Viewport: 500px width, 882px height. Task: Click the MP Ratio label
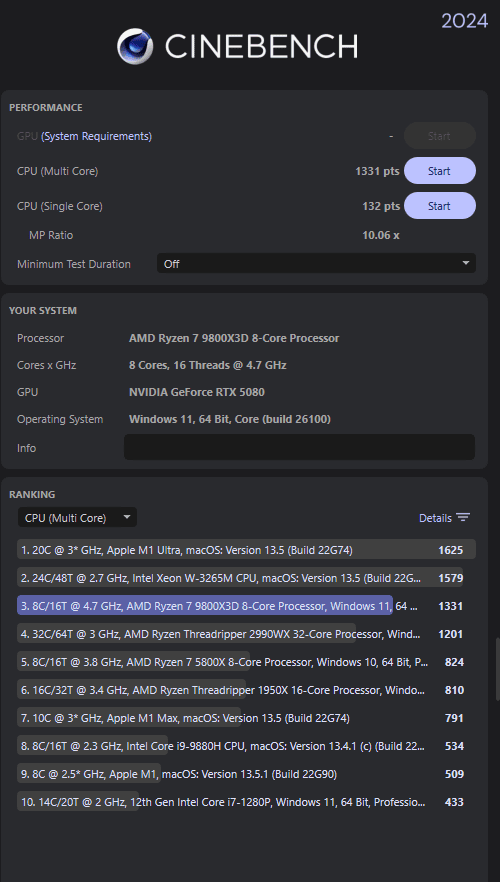[51, 235]
